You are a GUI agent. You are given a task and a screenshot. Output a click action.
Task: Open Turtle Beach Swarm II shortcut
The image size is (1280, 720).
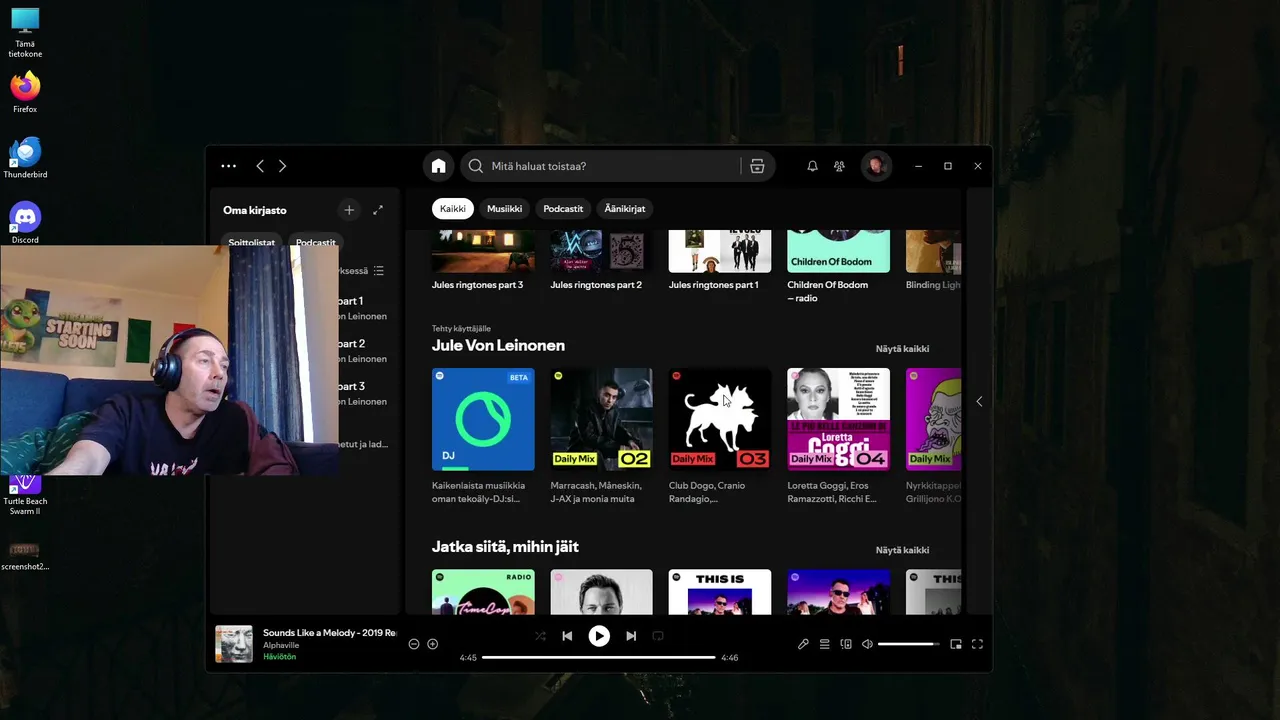pos(25,496)
